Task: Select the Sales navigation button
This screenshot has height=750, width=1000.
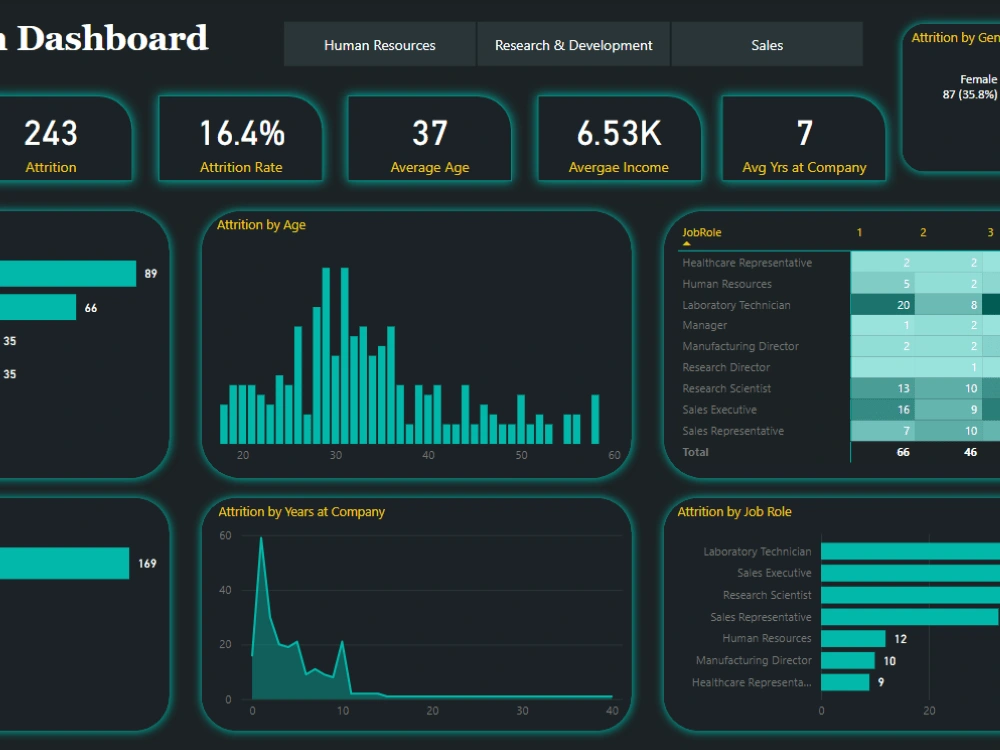Action: (766, 44)
